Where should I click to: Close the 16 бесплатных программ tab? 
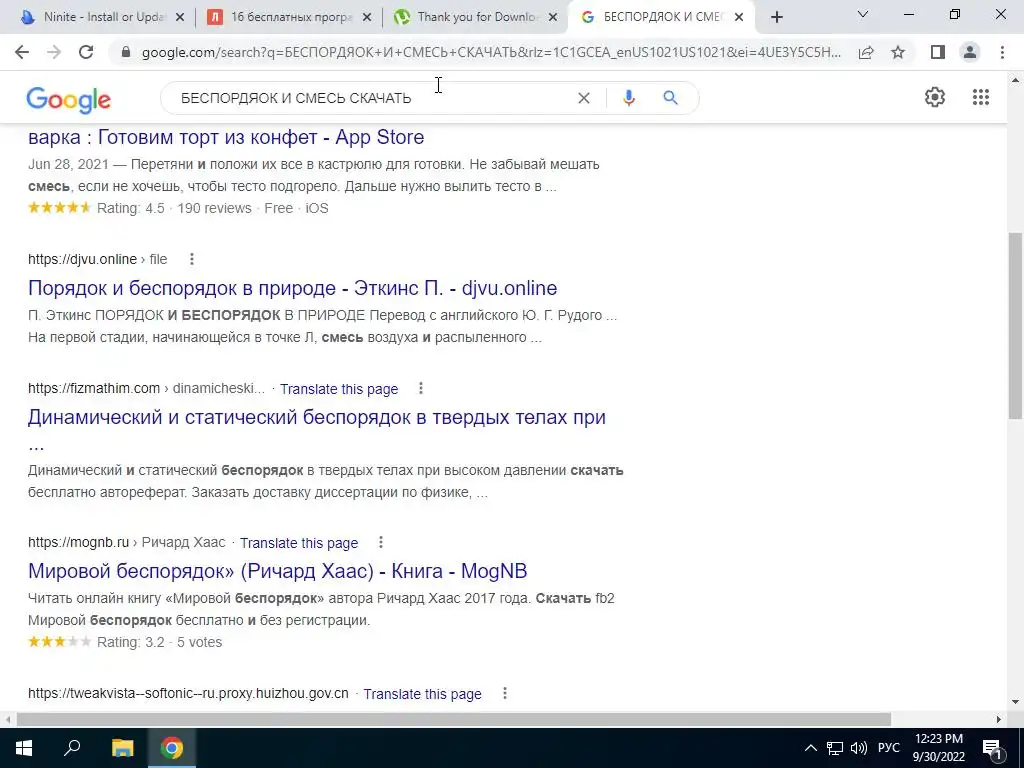[368, 18]
